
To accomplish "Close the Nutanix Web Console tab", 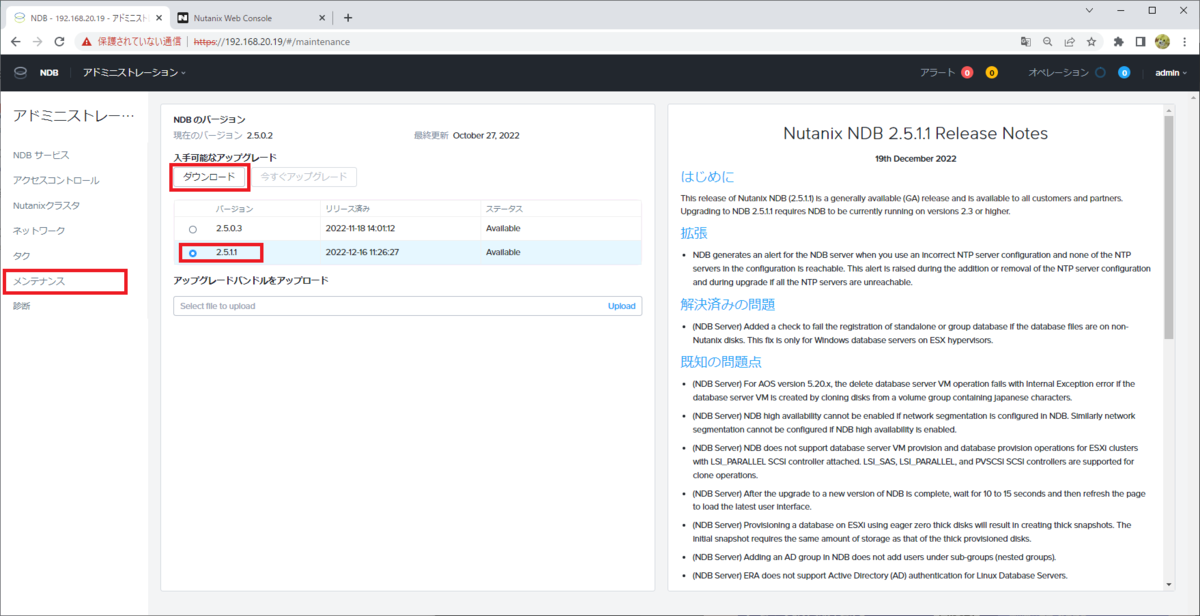I will (x=321, y=18).
